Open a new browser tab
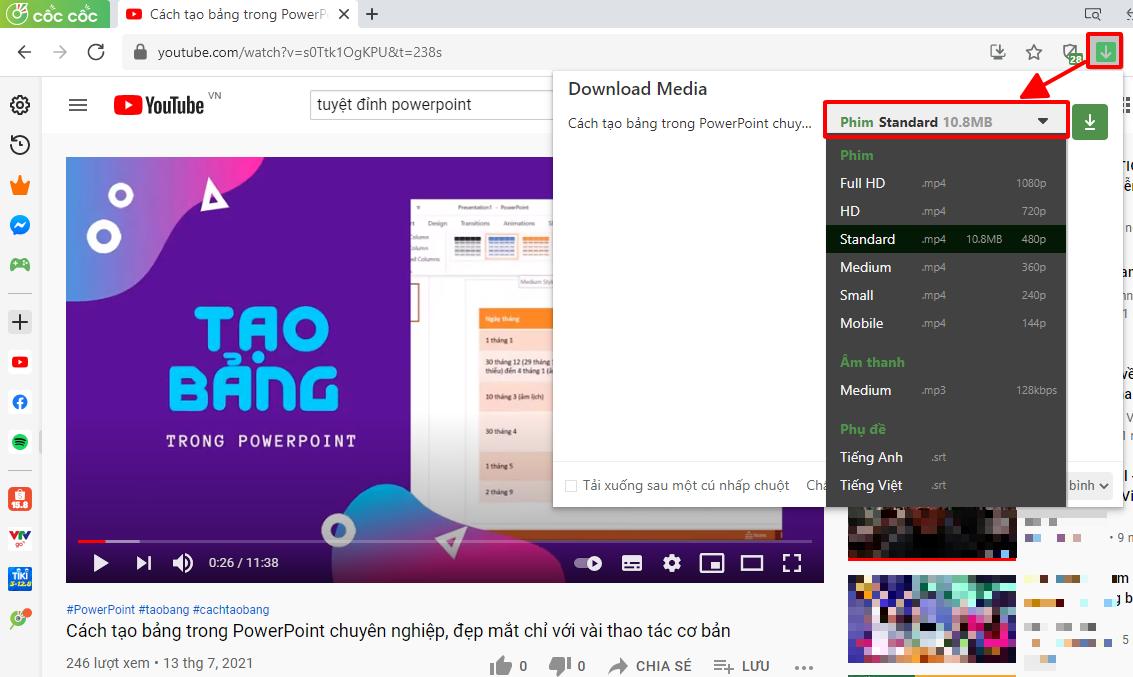This screenshot has height=677, width=1133. coord(372,14)
